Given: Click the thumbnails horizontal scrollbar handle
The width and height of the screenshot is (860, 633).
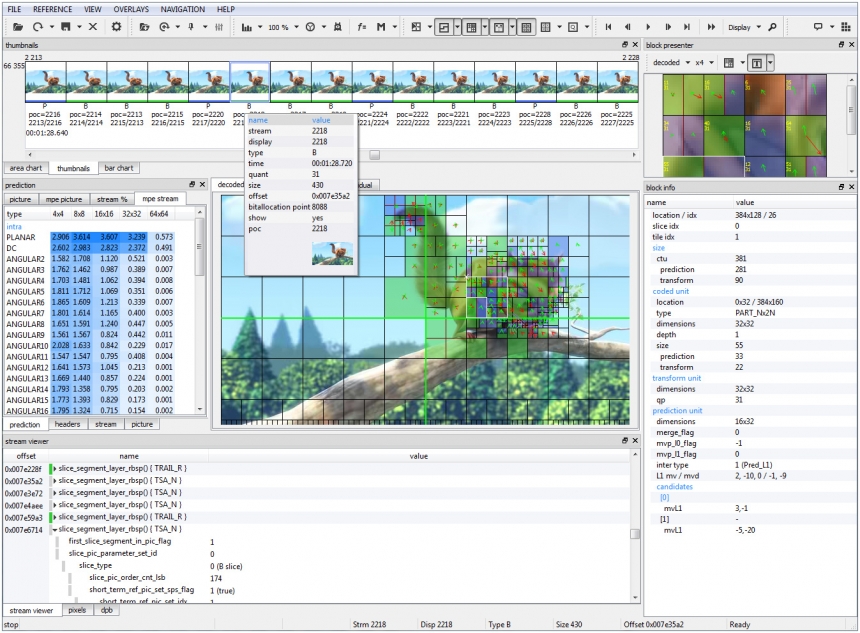Looking at the screenshot, I should (375, 155).
